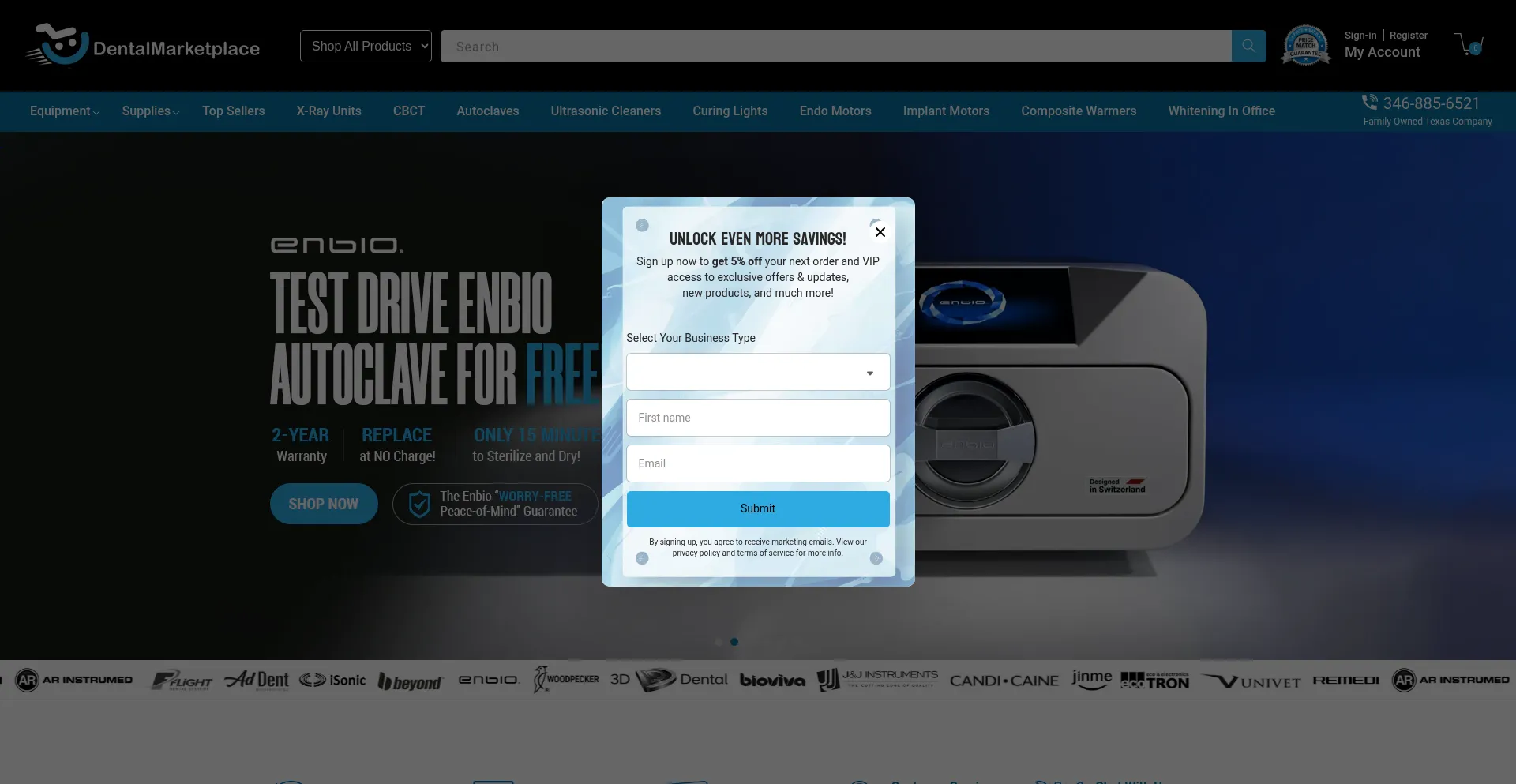This screenshot has height=784, width=1516.
Task: Click the search magnifier button
Action: 1248,46
